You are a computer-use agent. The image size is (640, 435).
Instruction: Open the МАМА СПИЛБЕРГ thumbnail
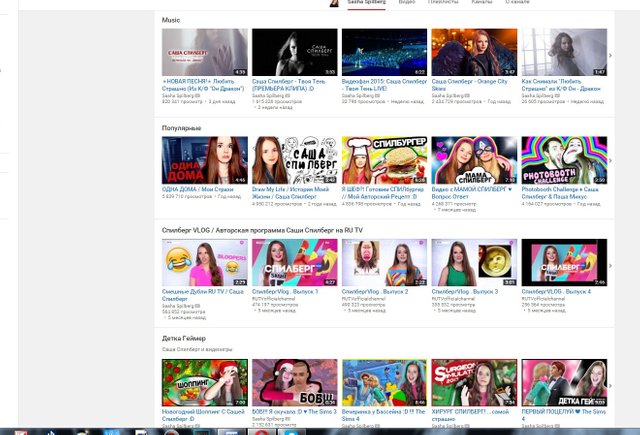(474, 160)
